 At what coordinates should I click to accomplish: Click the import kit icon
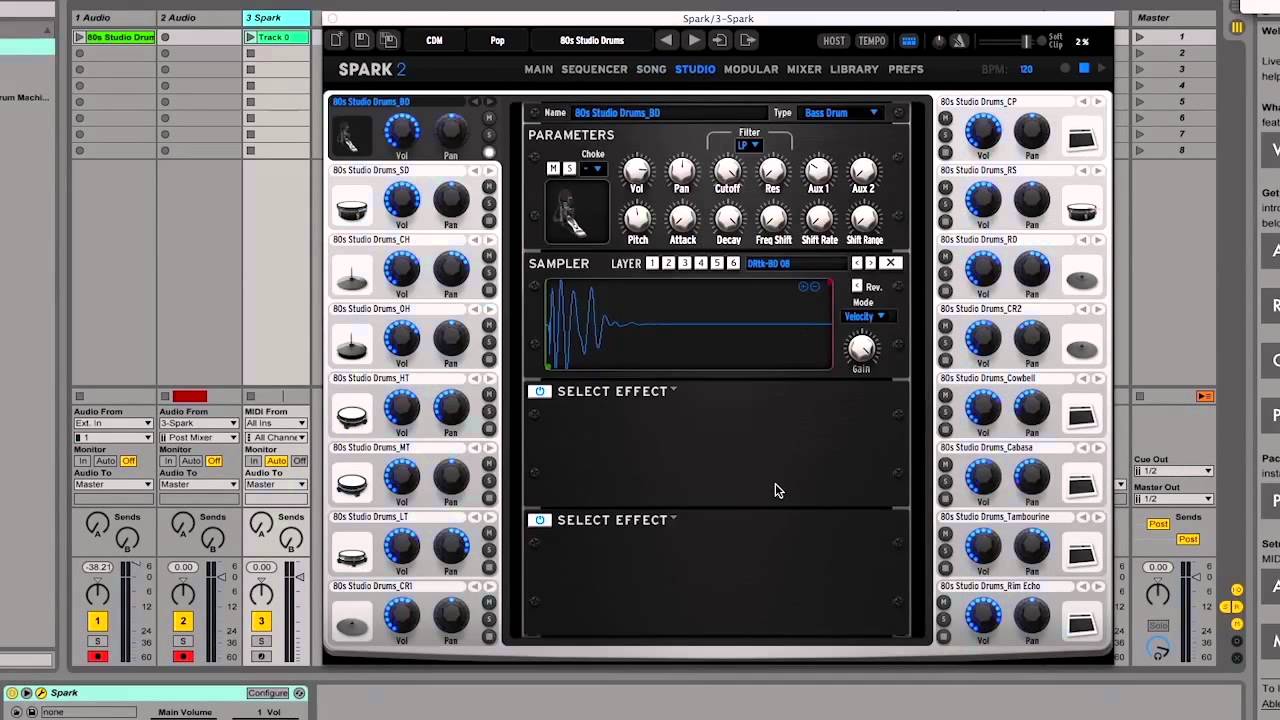[x=719, y=40]
